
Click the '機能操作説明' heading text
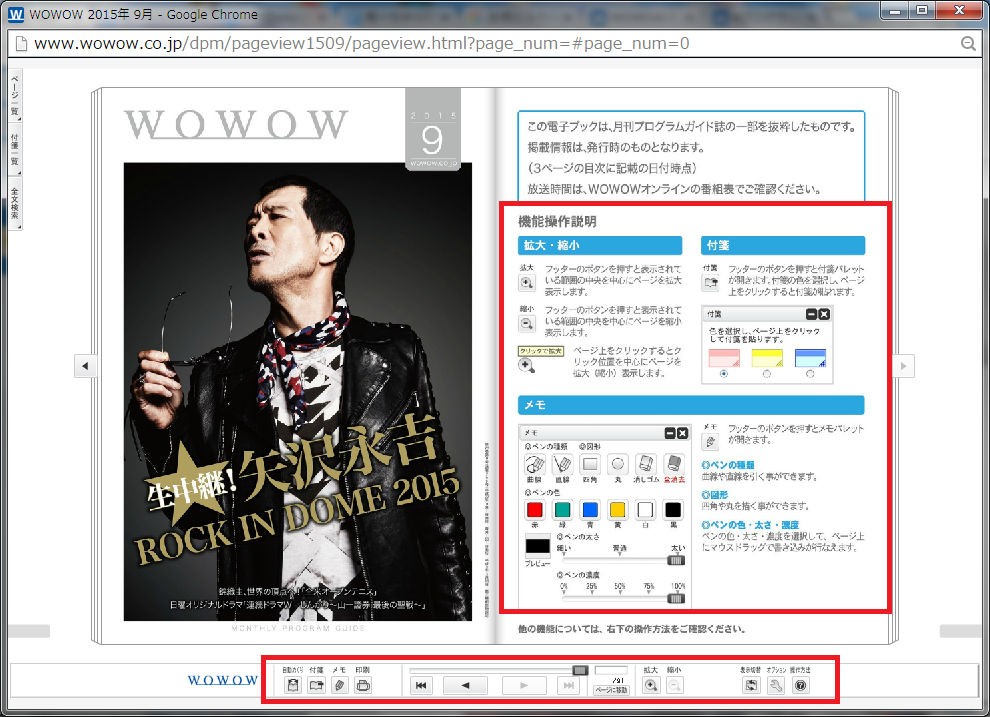click(557, 222)
